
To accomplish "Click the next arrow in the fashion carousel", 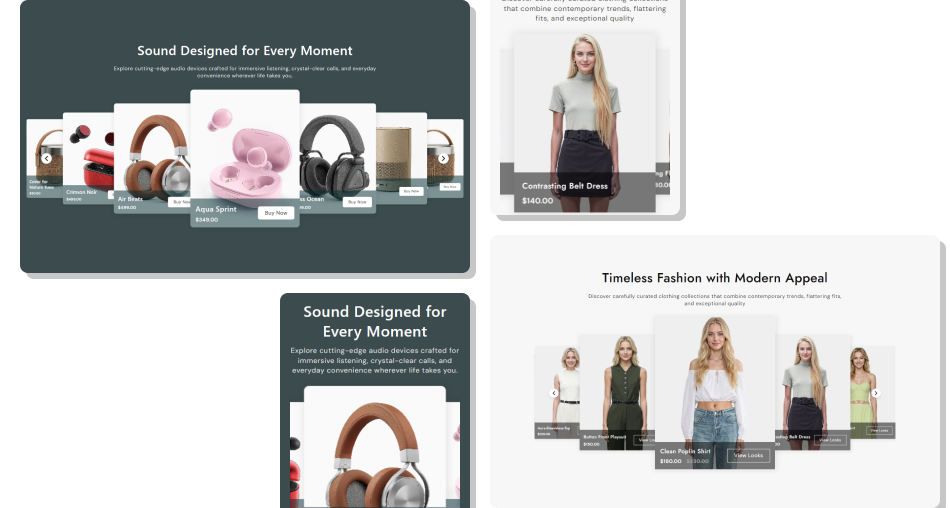I will 875,393.
